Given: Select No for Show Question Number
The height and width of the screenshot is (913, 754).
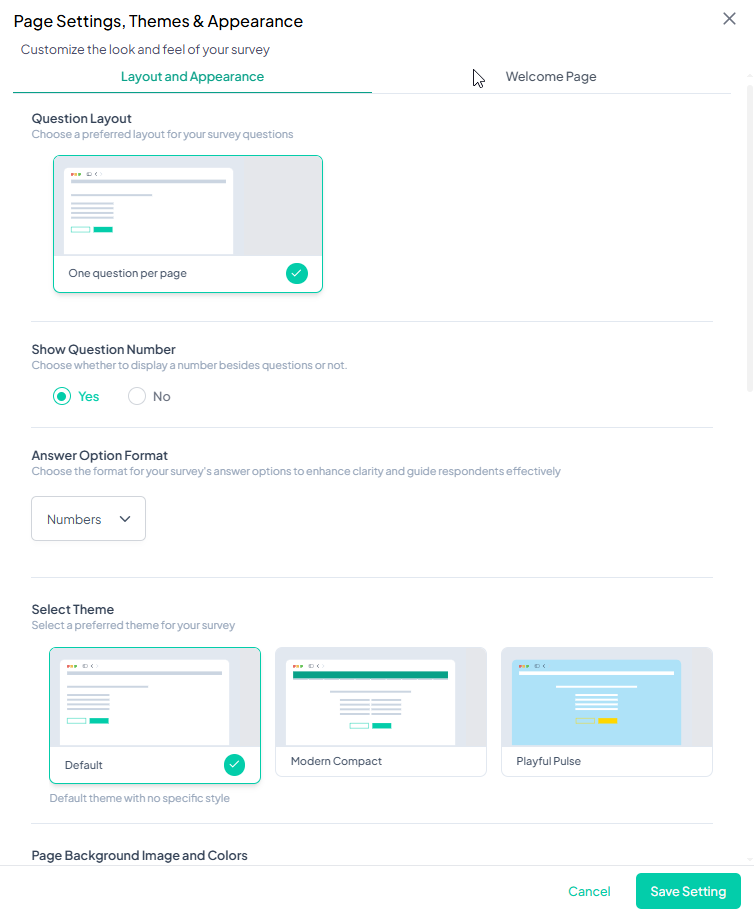Looking at the screenshot, I should [138, 396].
